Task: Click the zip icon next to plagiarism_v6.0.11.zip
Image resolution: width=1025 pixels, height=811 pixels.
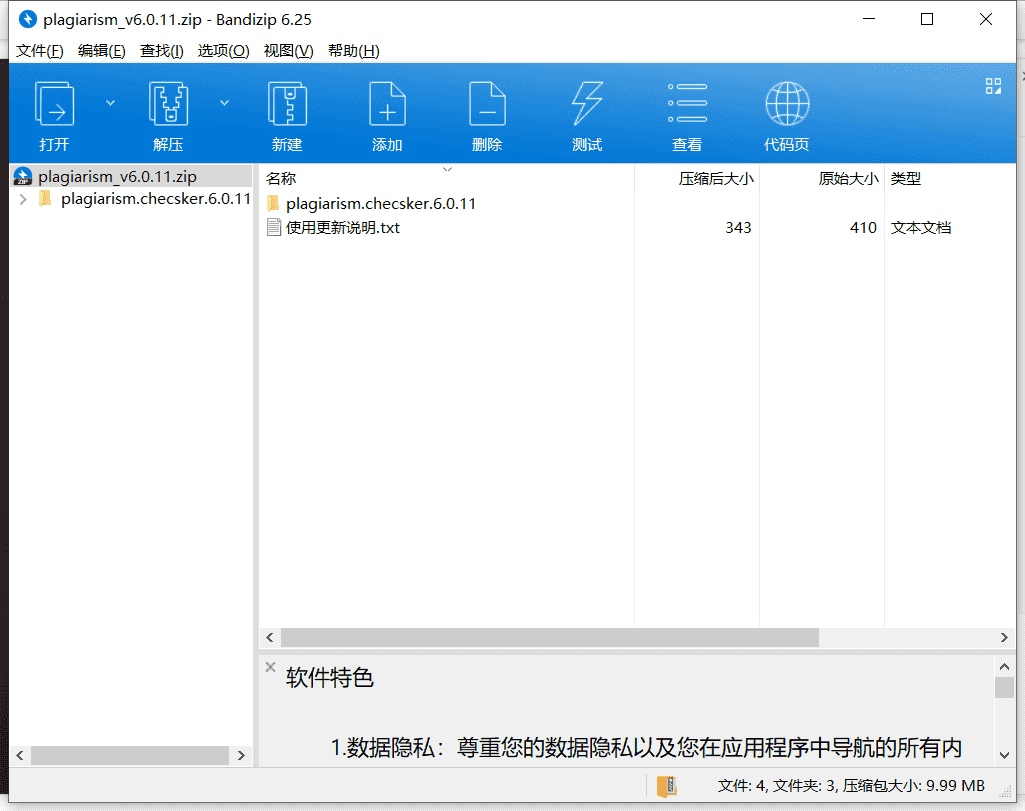Action: [x=23, y=176]
